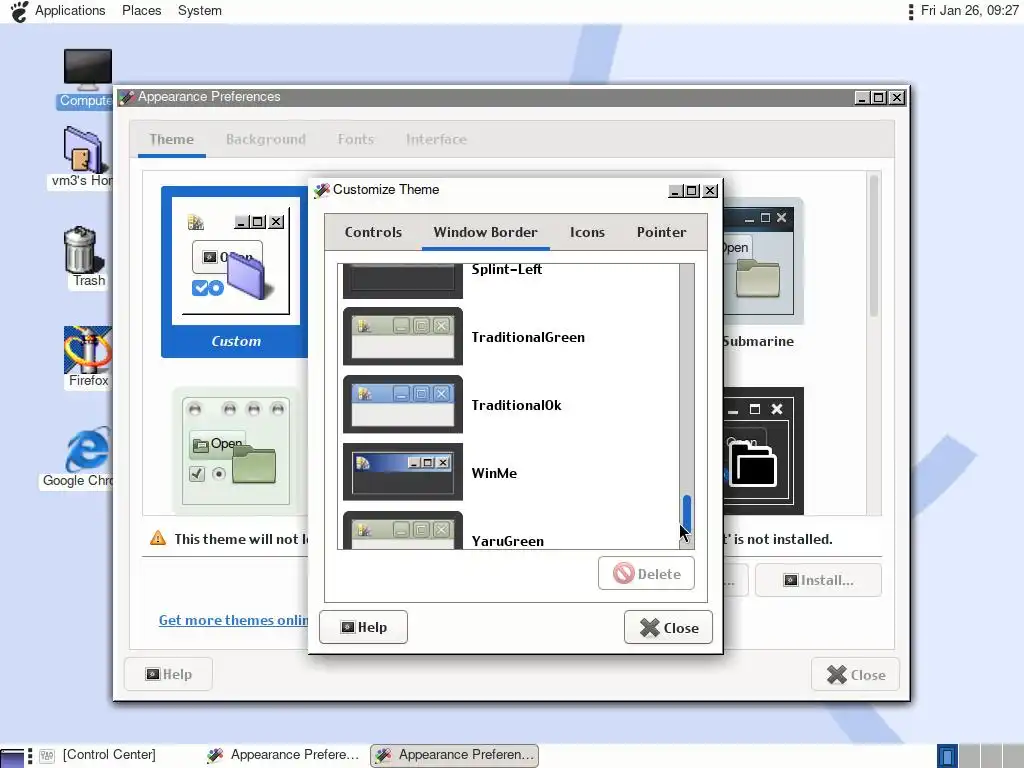Close Appearance Preferences via title bar X
This screenshot has height=768, width=1024.
pyautogui.click(x=897, y=98)
